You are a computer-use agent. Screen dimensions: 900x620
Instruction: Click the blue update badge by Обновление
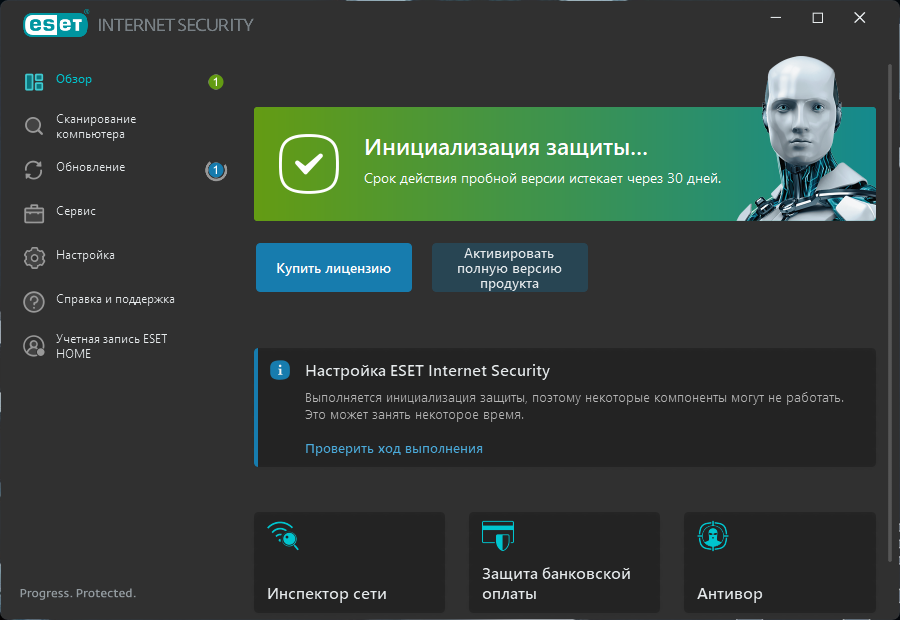coord(216,170)
